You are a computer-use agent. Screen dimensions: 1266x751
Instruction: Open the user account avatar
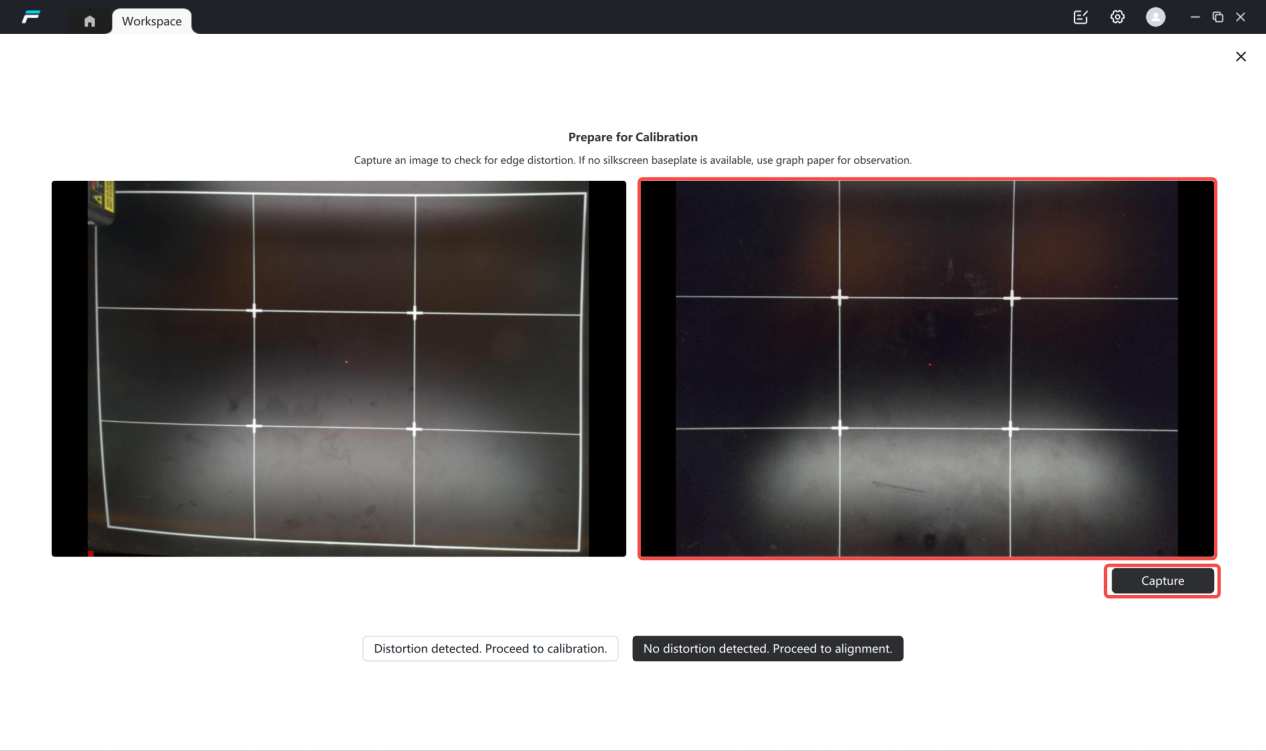tap(1155, 17)
